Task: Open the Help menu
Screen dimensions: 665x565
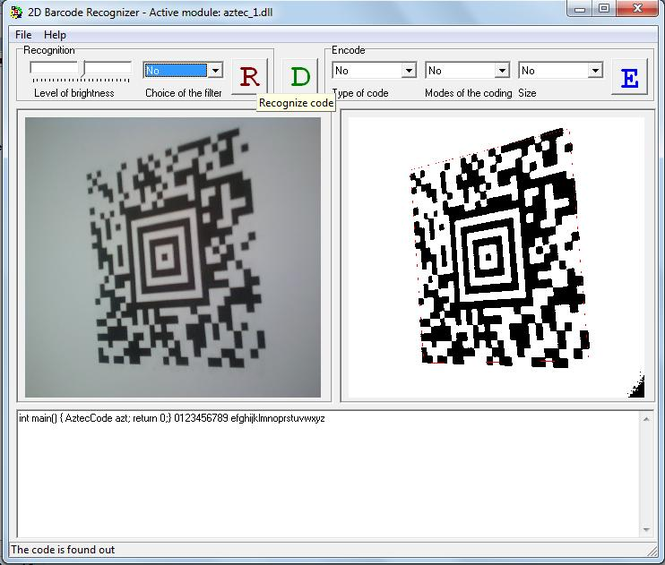Action: (x=55, y=35)
